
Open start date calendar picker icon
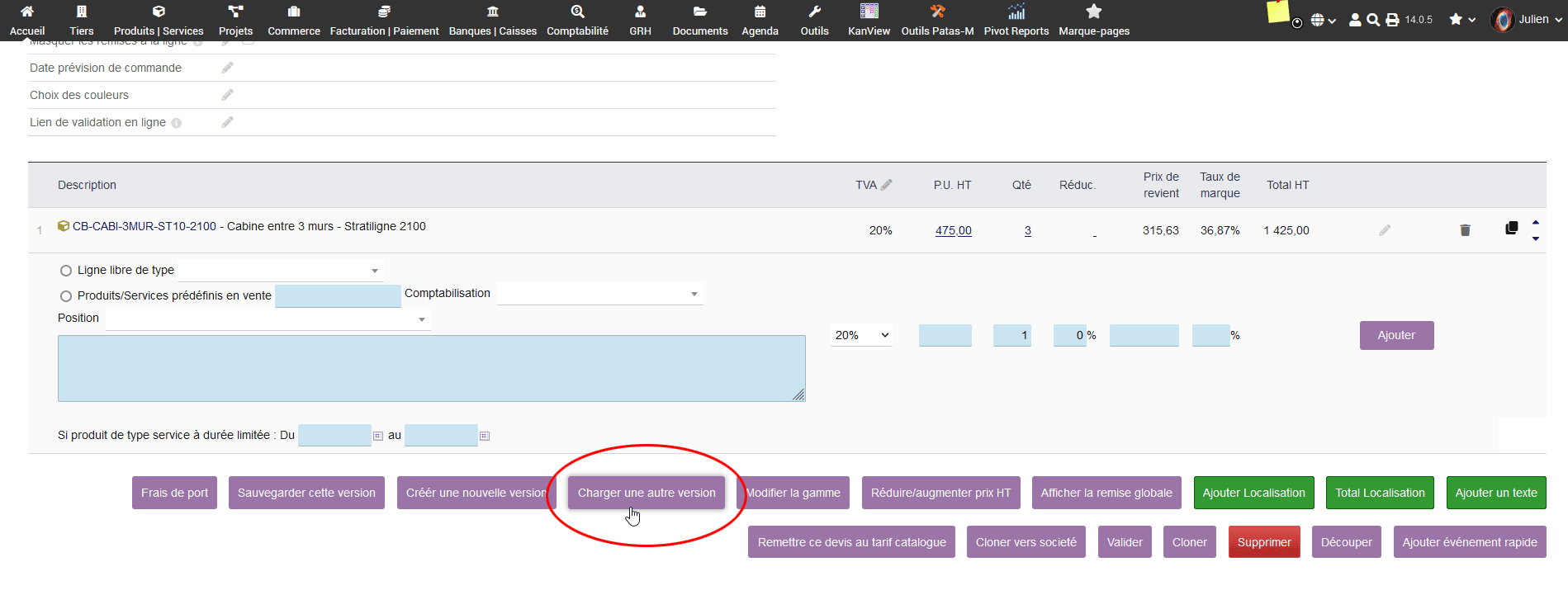[x=378, y=436]
